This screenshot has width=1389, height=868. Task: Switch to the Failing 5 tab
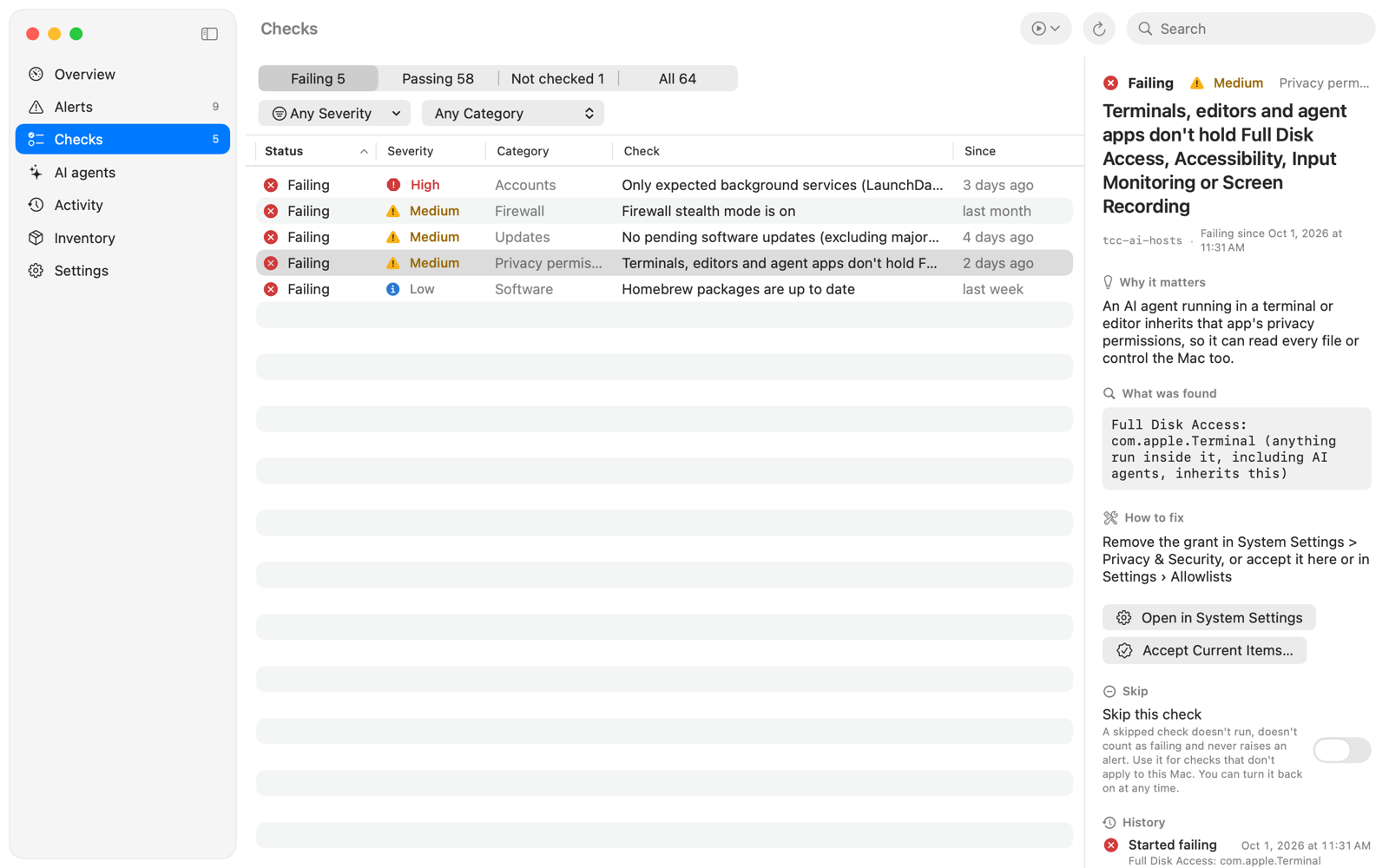pyautogui.click(x=318, y=78)
